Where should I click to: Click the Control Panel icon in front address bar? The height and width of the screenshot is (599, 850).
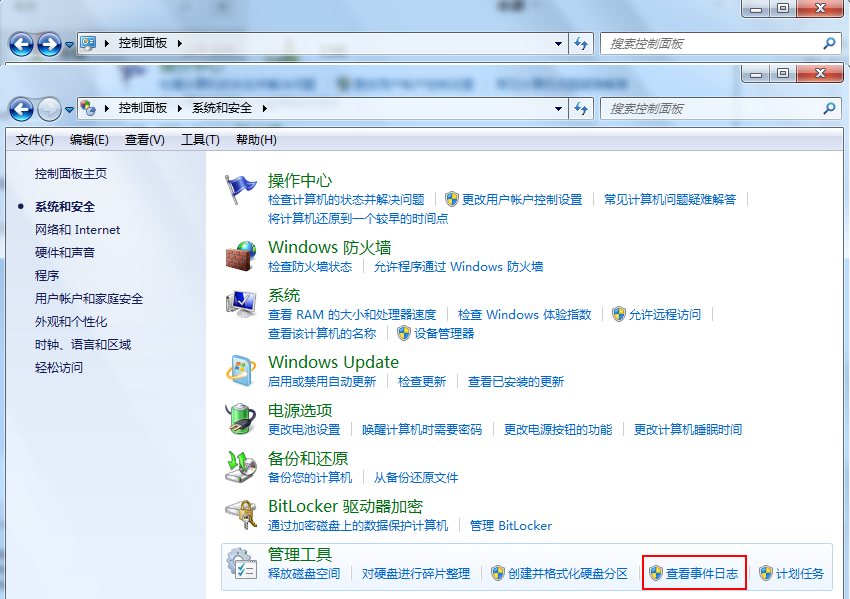[88, 108]
